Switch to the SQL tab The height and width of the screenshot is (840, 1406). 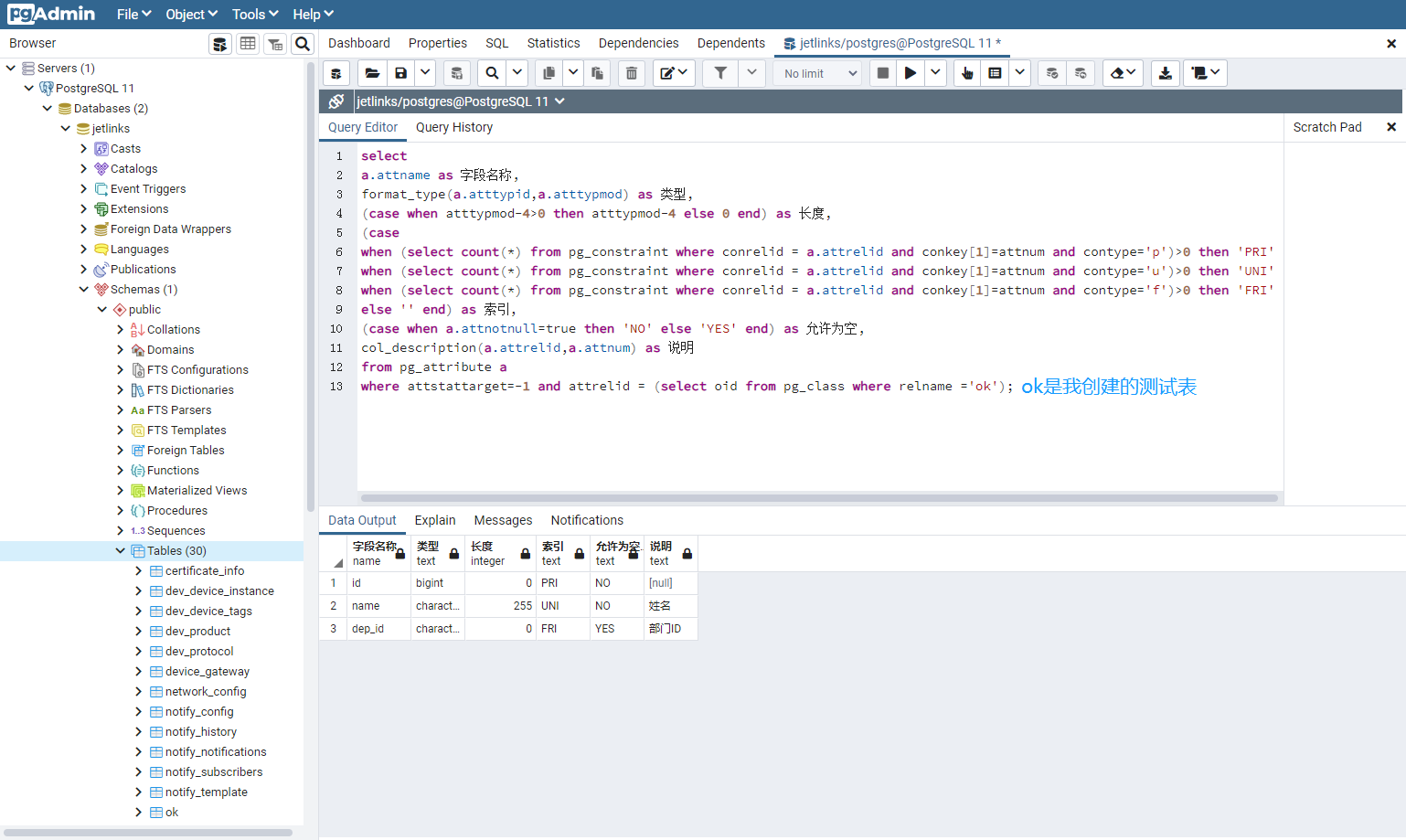tap(497, 43)
